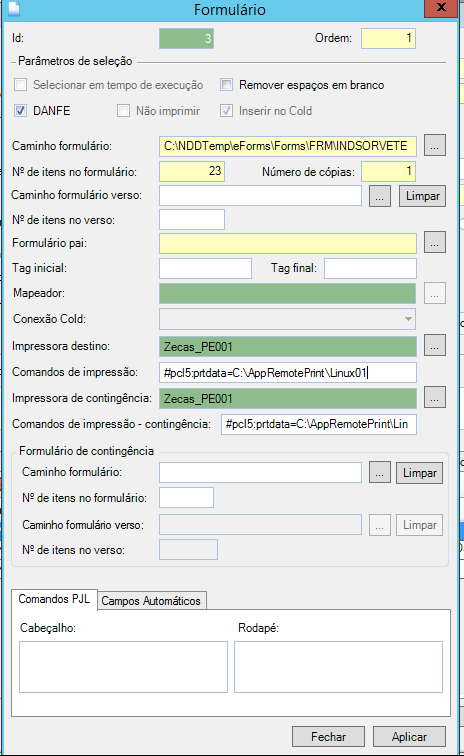This screenshot has height=756, width=464.
Task: Click the Nº de itens no verso field
Action: 192,219
